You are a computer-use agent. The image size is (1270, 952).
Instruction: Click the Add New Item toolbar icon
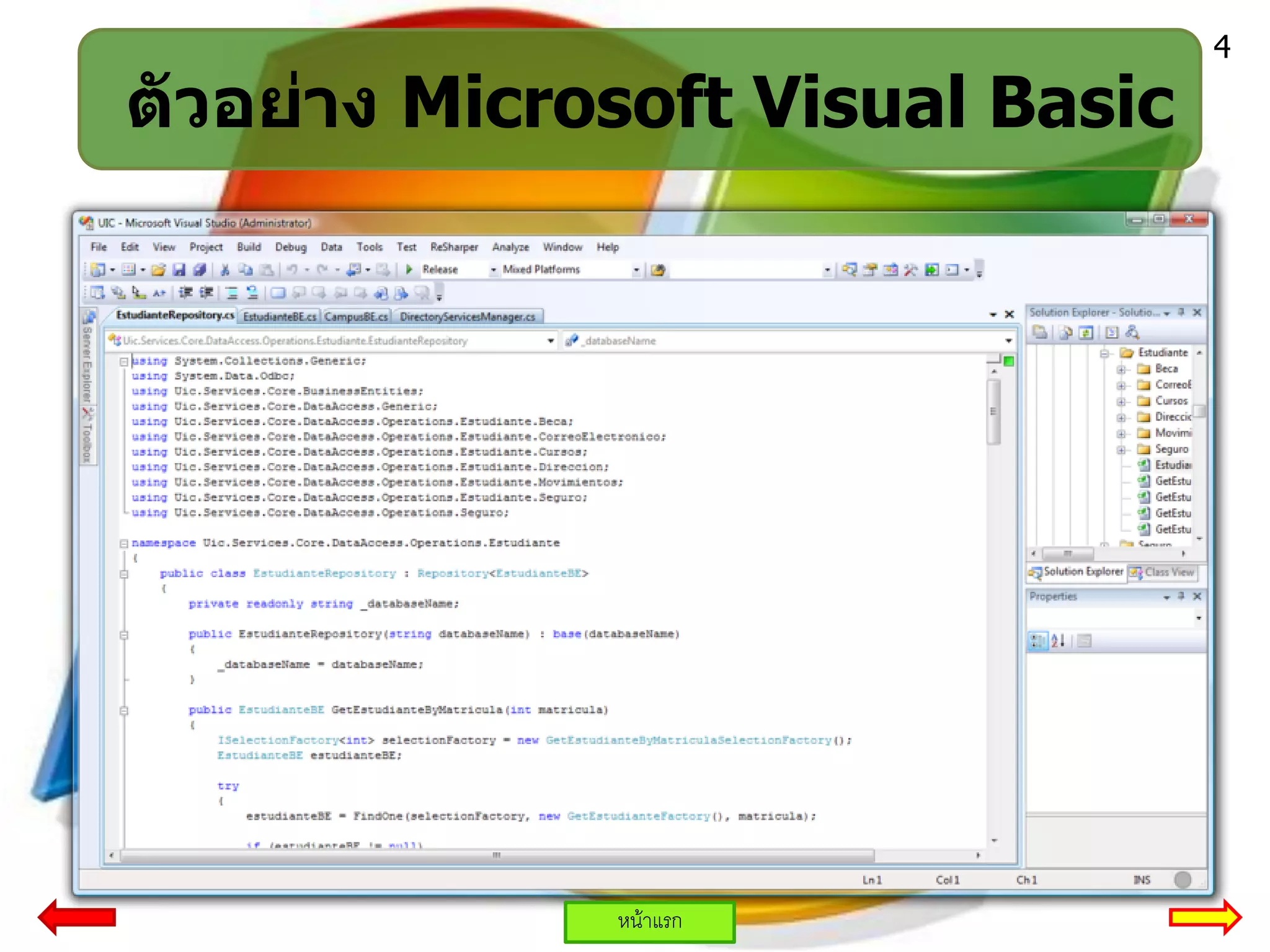[x=128, y=270]
